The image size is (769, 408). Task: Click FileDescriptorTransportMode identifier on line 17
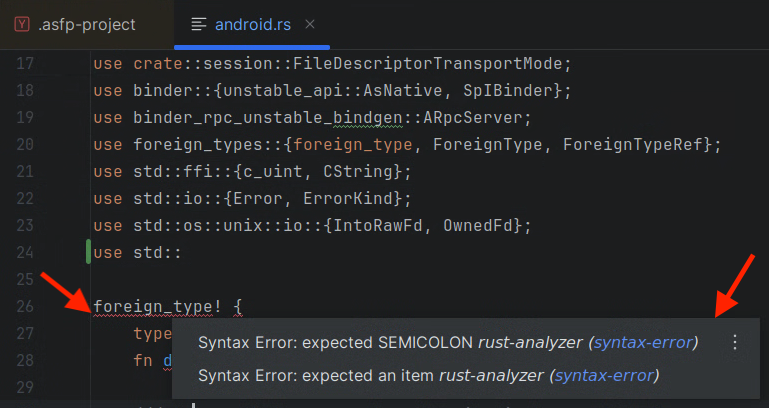(x=433, y=64)
